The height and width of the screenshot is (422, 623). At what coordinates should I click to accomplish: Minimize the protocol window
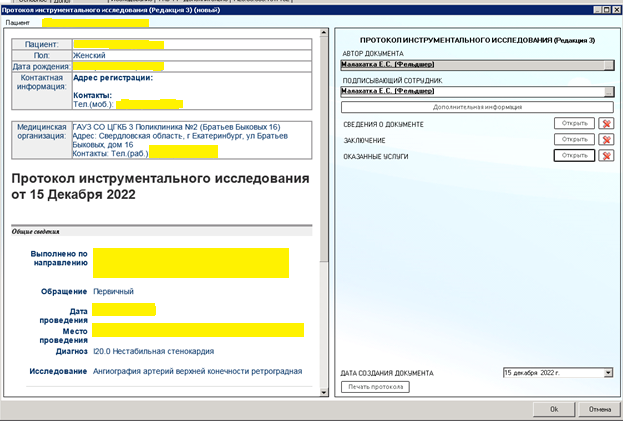(x=598, y=10)
